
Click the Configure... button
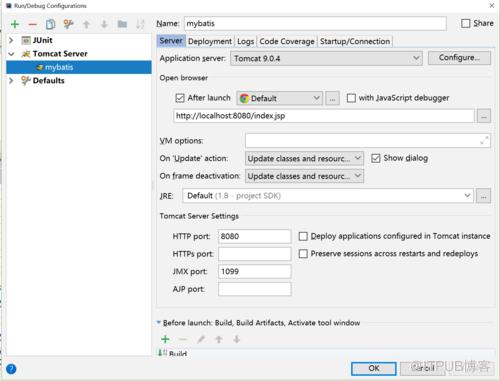459,58
